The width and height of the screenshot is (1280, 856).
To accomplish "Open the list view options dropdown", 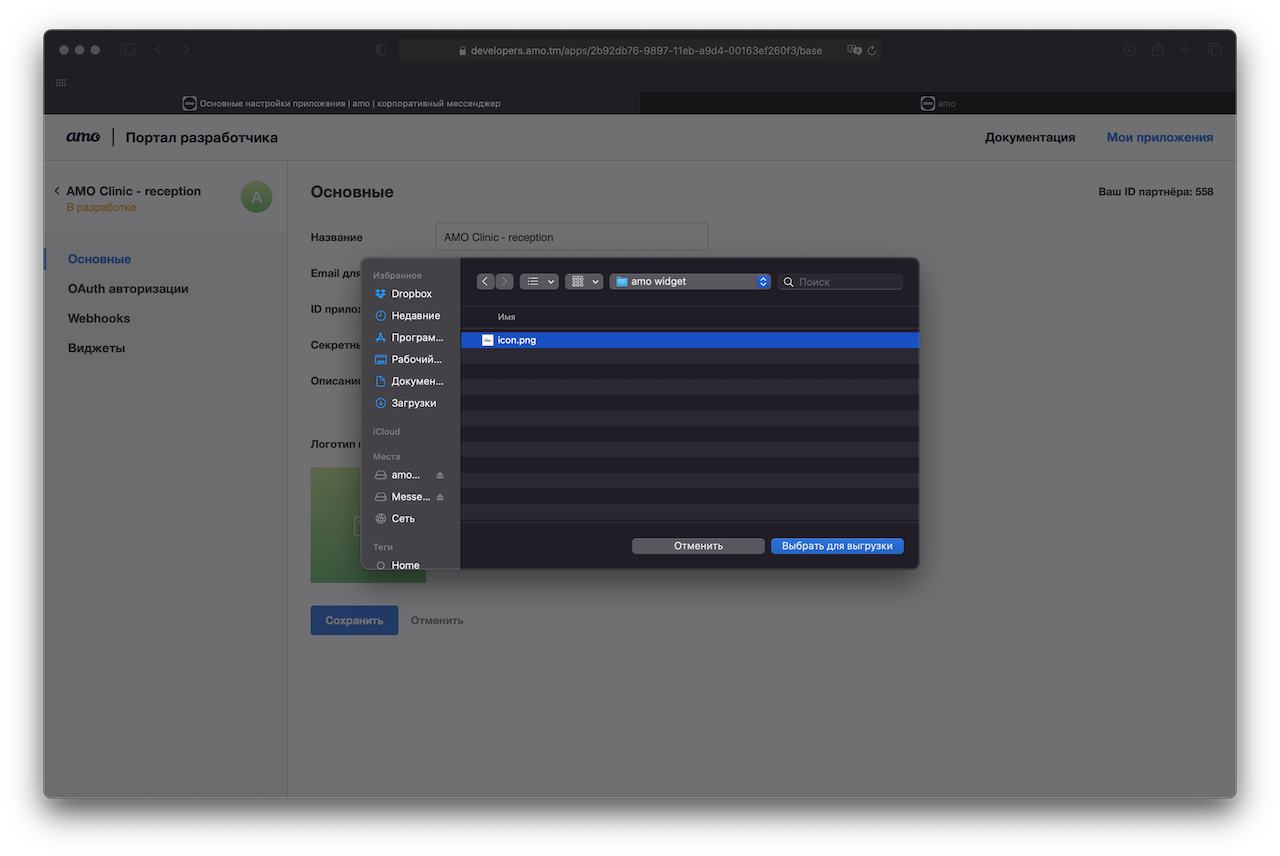I will 539,282.
